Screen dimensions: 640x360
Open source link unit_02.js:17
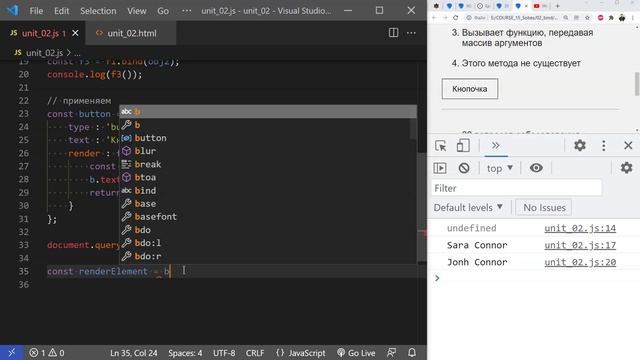(x=580, y=245)
